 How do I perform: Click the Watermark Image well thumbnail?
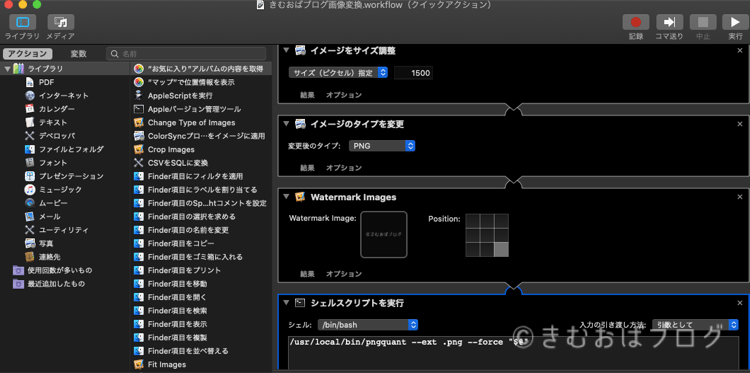[x=384, y=234]
